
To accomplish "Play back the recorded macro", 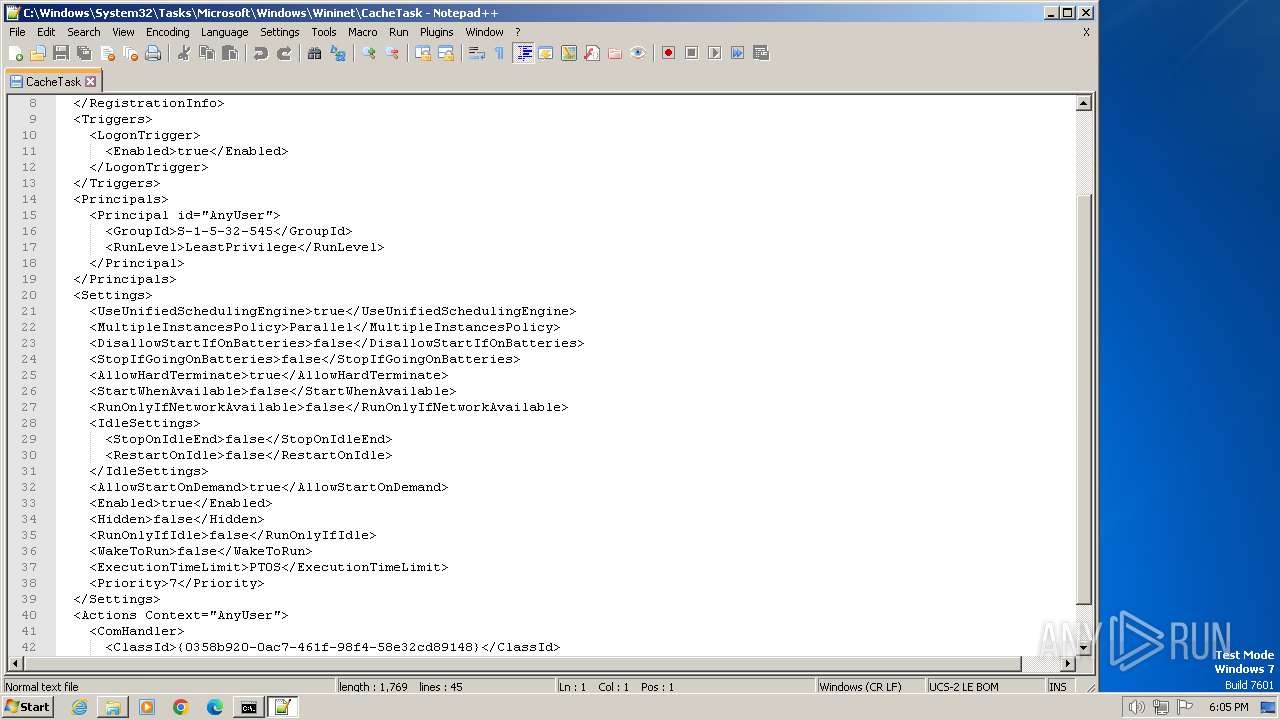I will (714, 53).
